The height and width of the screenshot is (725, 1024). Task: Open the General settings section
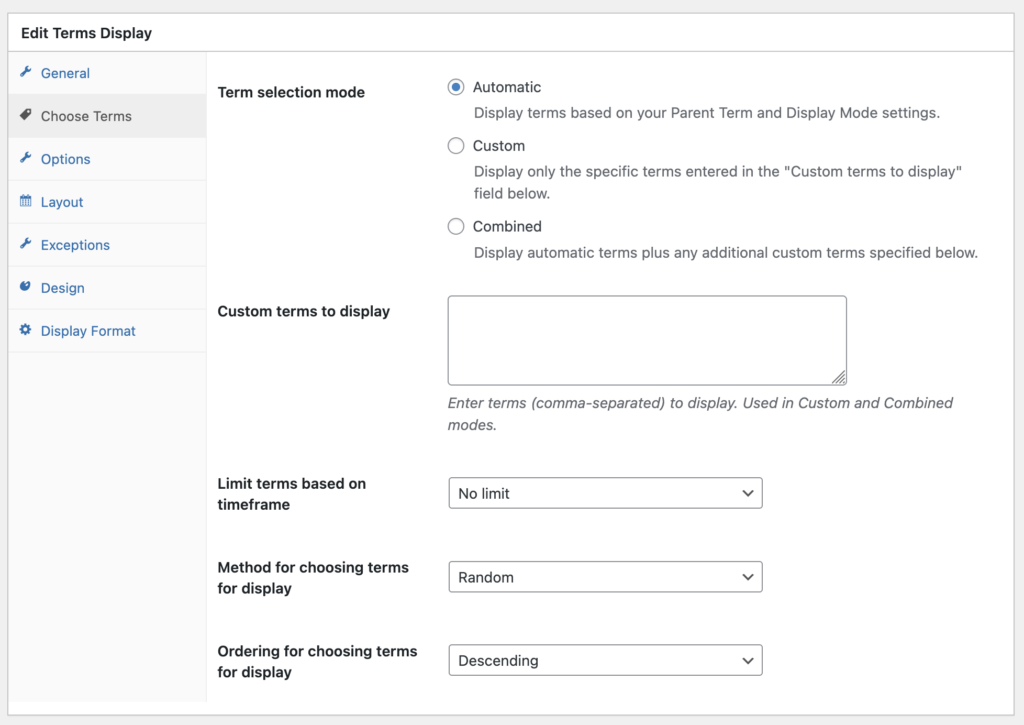(63, 73)
